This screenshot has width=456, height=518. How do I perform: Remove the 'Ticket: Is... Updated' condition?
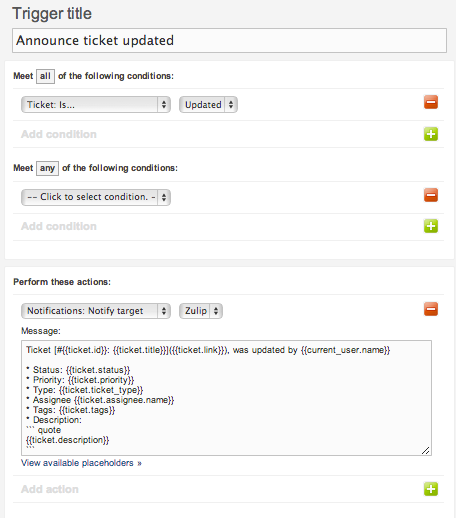(431, 102)
